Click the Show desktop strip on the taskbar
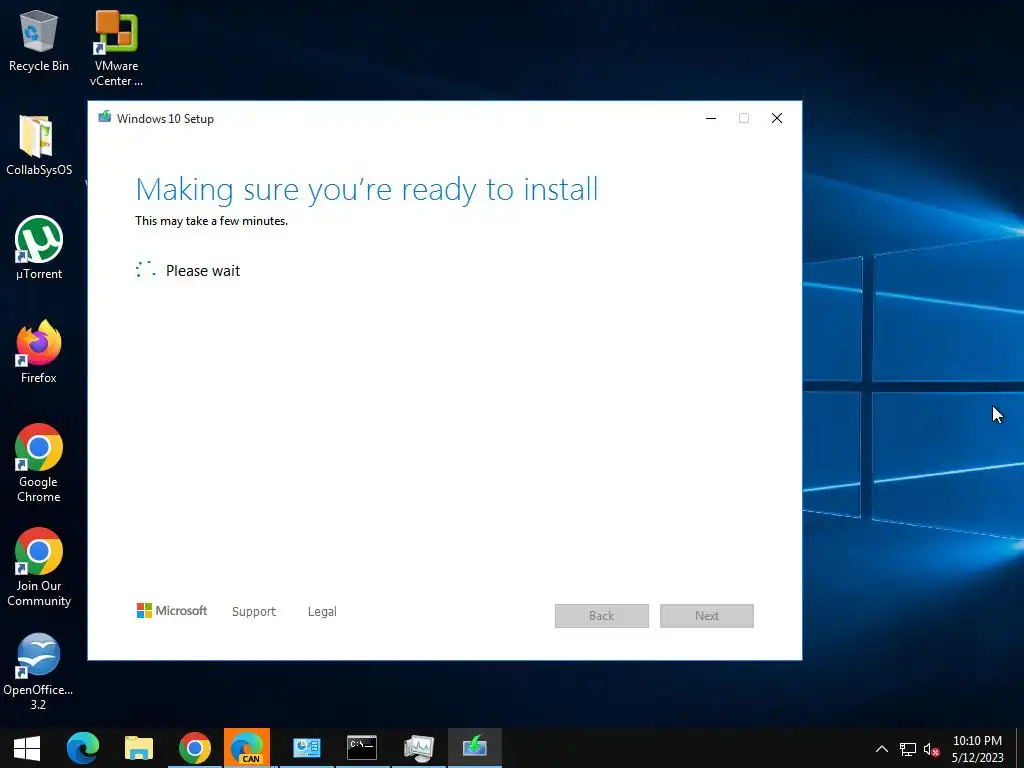The width and height of the screenshot is (1024, 768). [x=1020, y=748]
